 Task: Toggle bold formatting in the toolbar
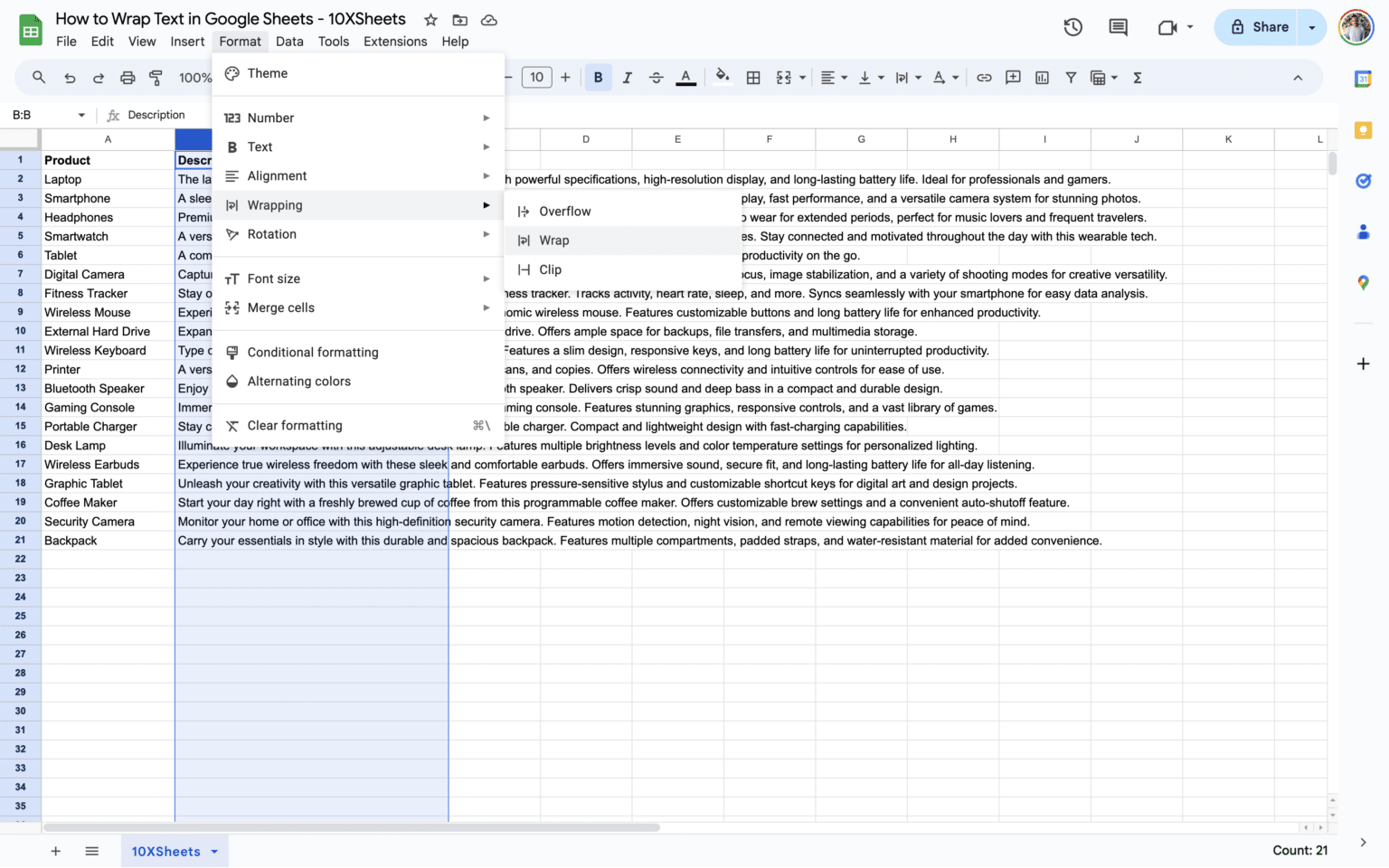click(x=598, y=77)
